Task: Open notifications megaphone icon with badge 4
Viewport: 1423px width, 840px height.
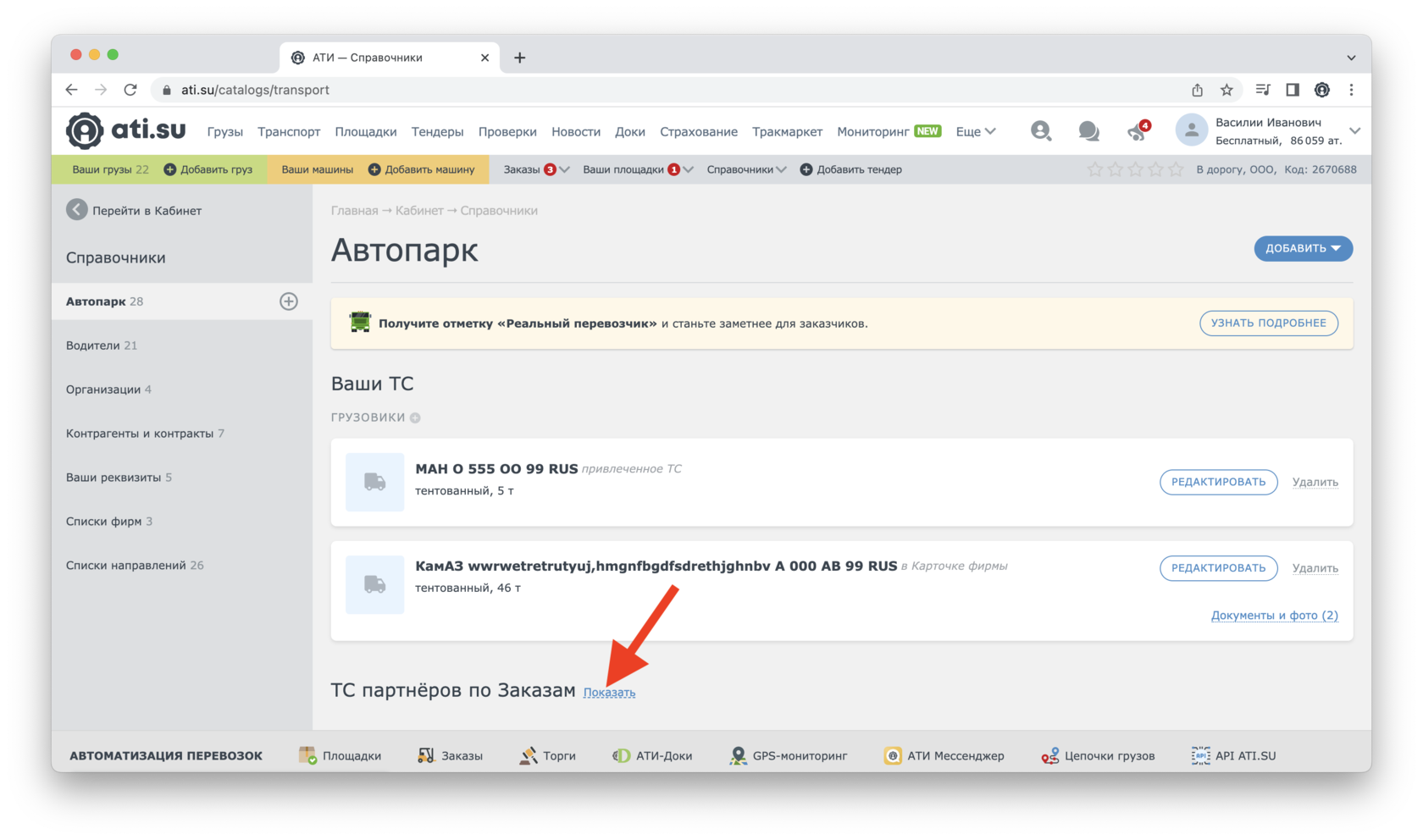Action: [1138, 130]
